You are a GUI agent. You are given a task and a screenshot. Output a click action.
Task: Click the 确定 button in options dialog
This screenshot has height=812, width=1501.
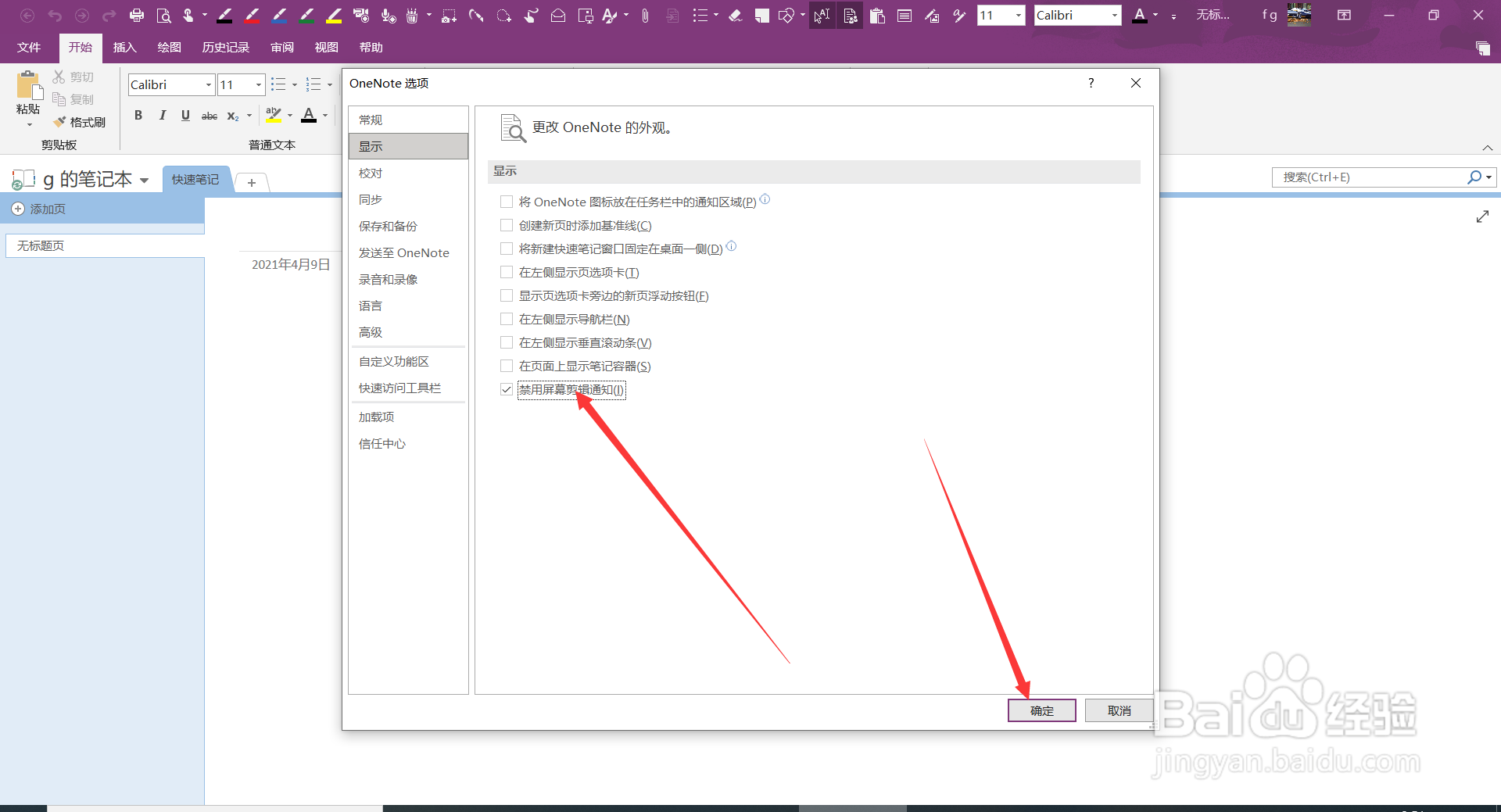pyautogui.click(x=1042, y=710)
